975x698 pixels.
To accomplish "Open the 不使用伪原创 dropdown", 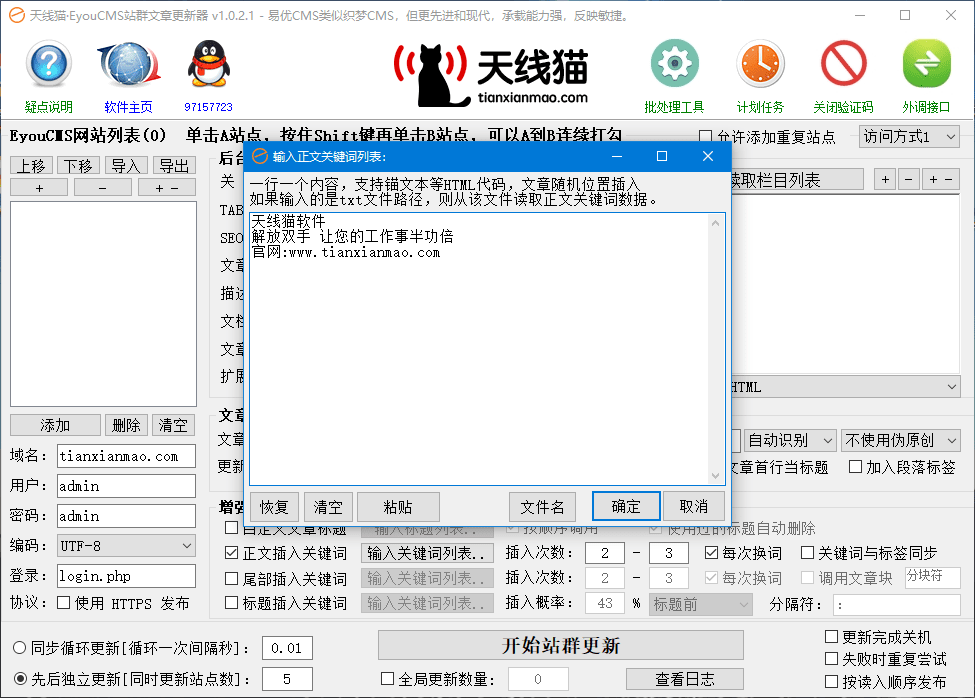I will (x=901, y=441).
